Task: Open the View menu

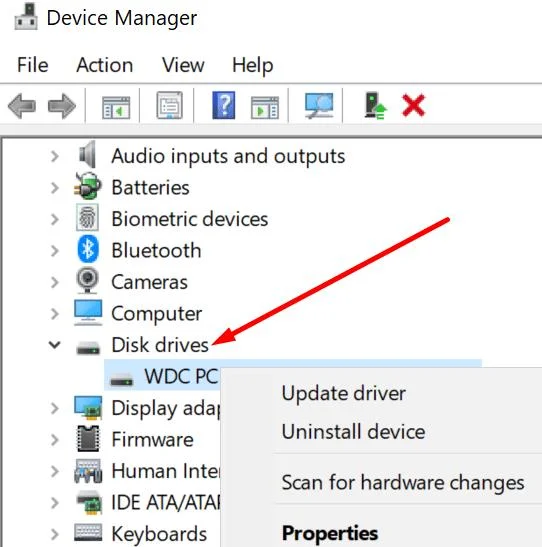Action: [183, 65]
